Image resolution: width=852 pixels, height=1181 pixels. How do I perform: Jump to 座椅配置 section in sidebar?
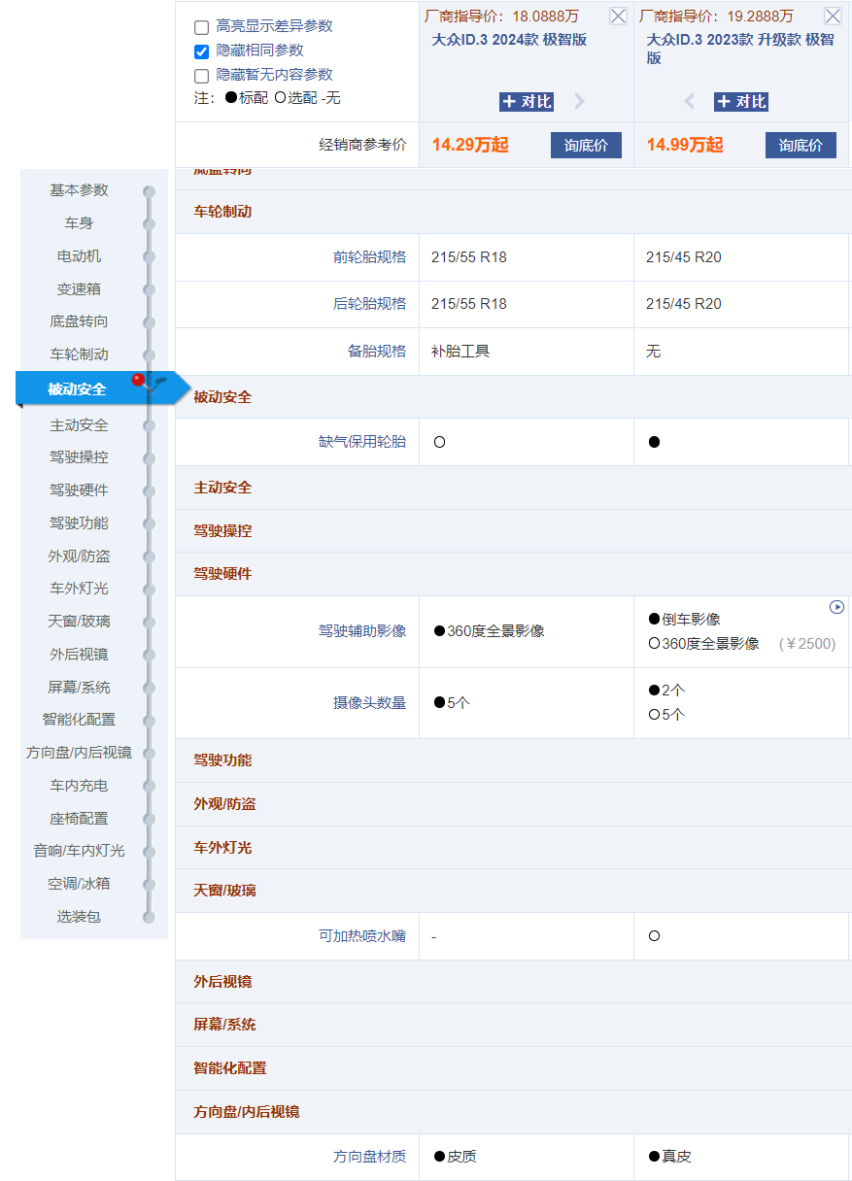[x=79, y=819]
